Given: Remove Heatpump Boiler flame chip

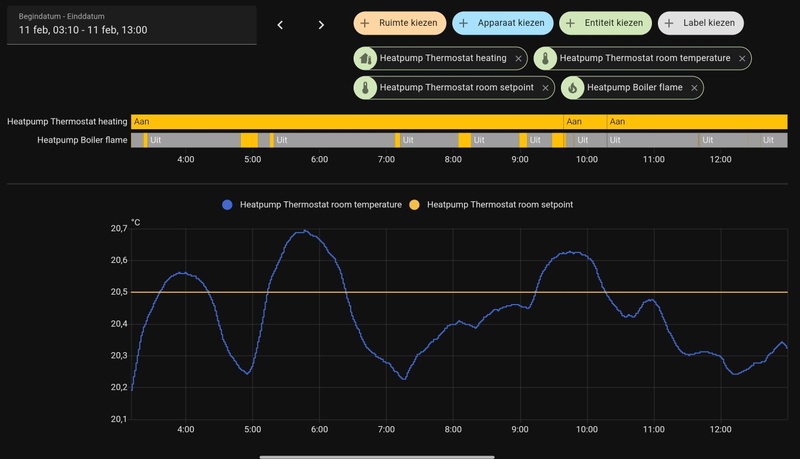Looking at the screenshot, I should click(694, 88).
